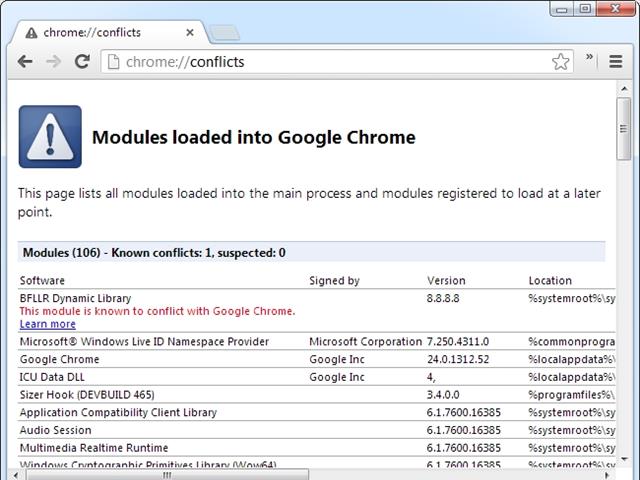
Task: Click the vertical scrollbar up arrow
Action: 624,88
